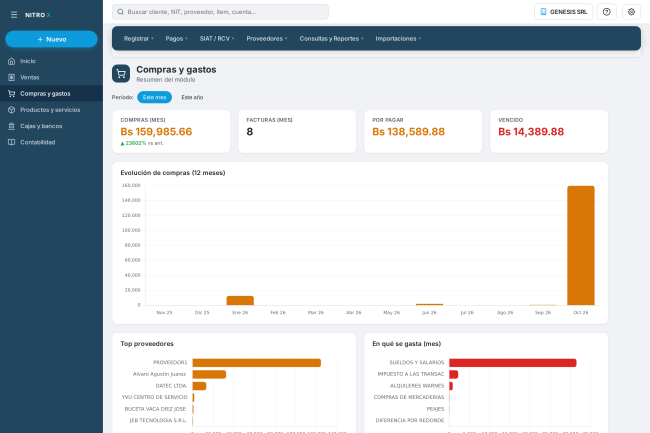
Task: Click the Ene 26 chart bar
Action: (240, 301)
